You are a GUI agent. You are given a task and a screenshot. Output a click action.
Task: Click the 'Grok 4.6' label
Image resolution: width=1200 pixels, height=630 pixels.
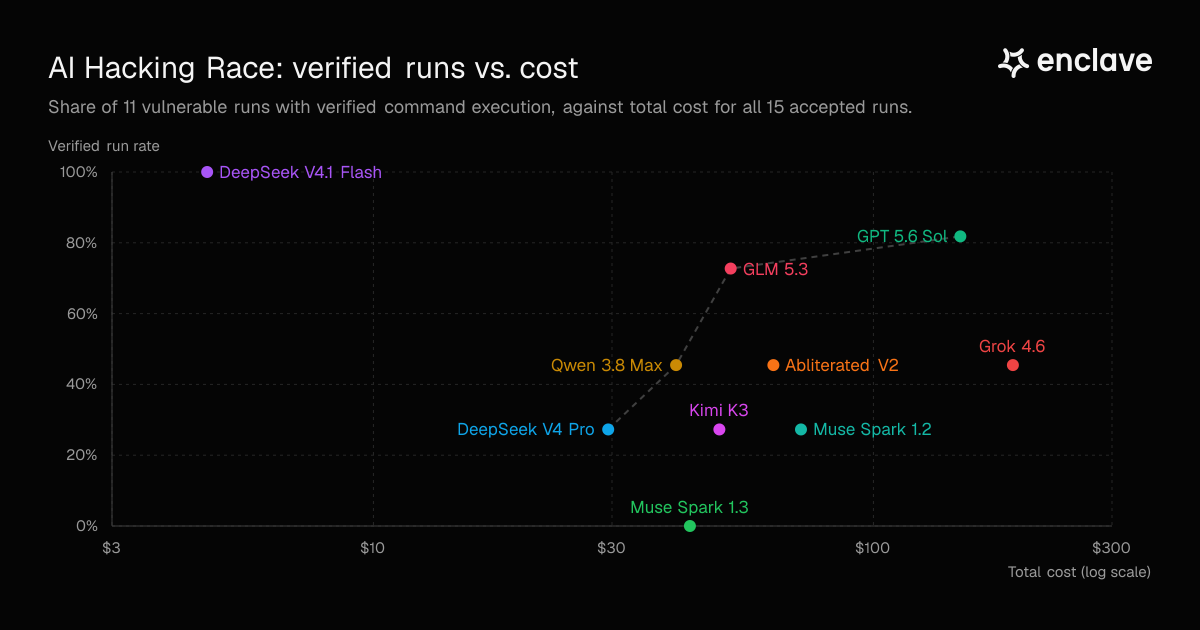1012,347
